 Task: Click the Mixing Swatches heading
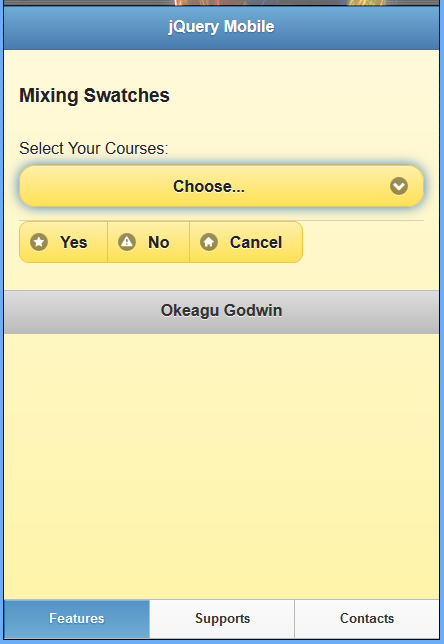[94, 96]
